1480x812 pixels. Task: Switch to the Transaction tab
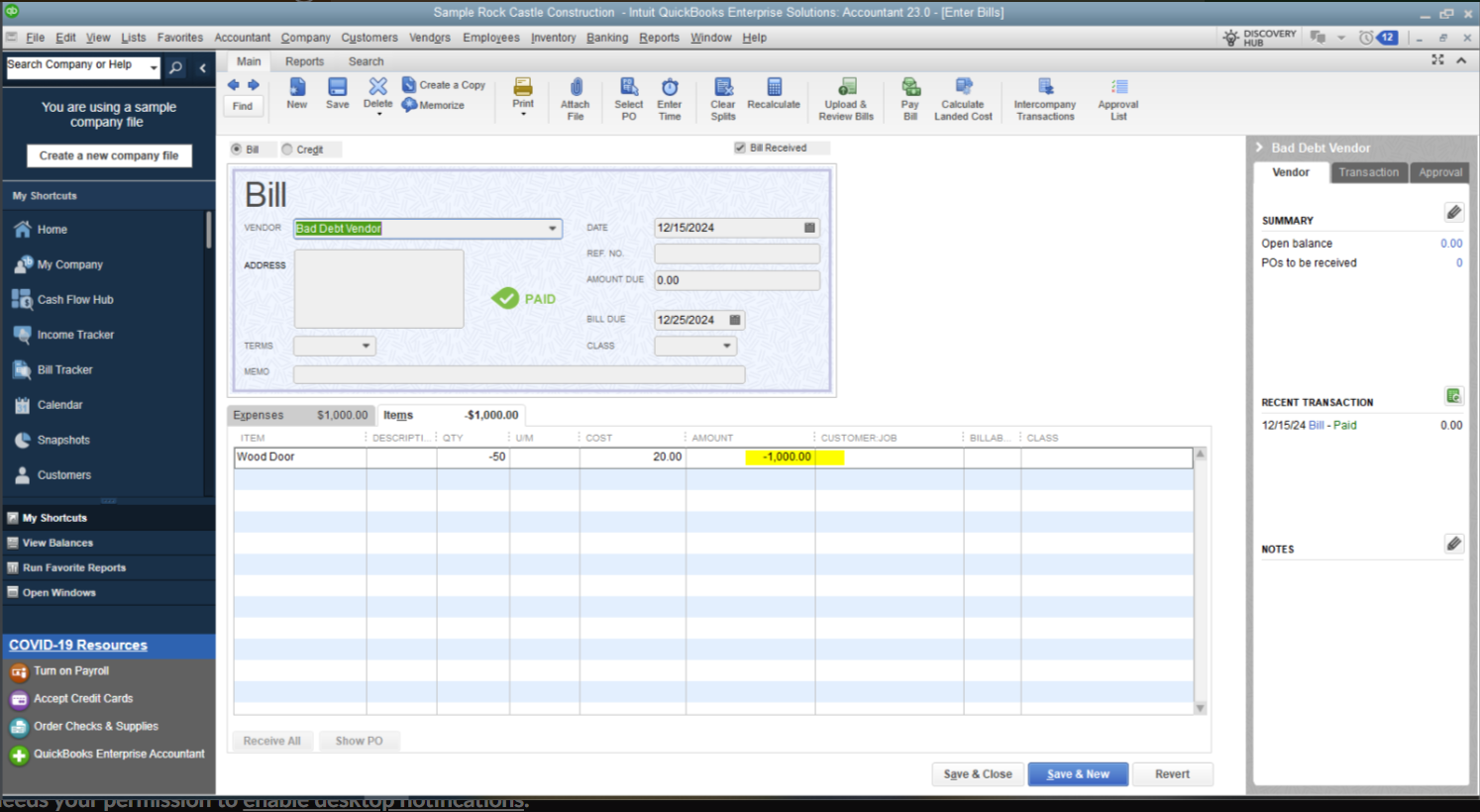(1369, 172)
